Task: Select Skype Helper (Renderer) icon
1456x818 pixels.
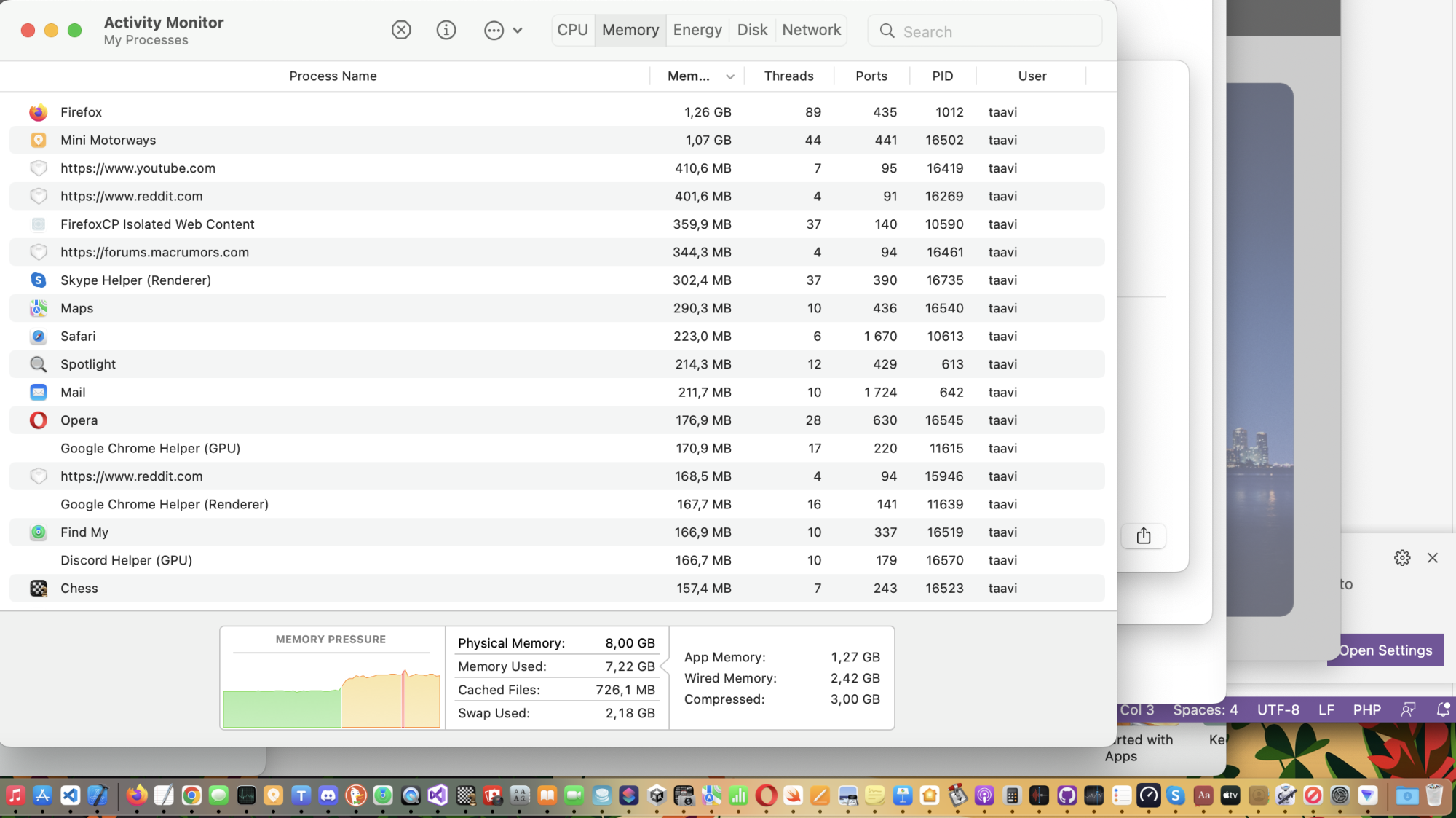Action: (39, 280)
